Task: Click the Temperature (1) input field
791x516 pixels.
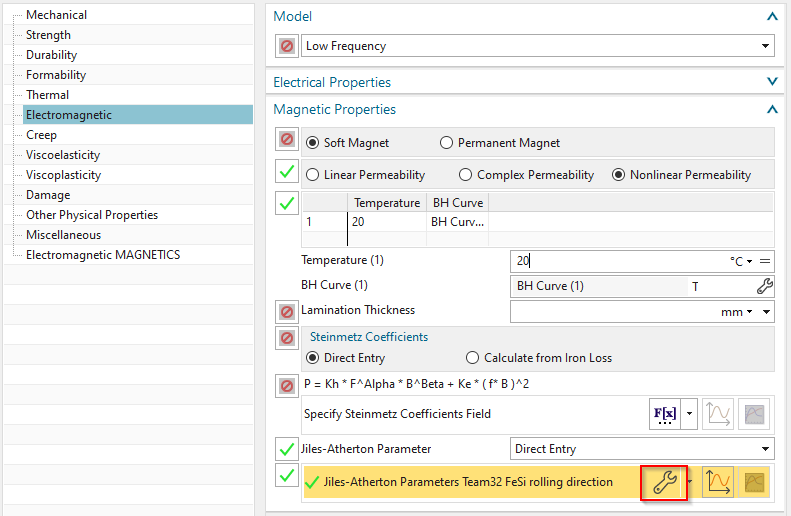Action: click(615, 261)
